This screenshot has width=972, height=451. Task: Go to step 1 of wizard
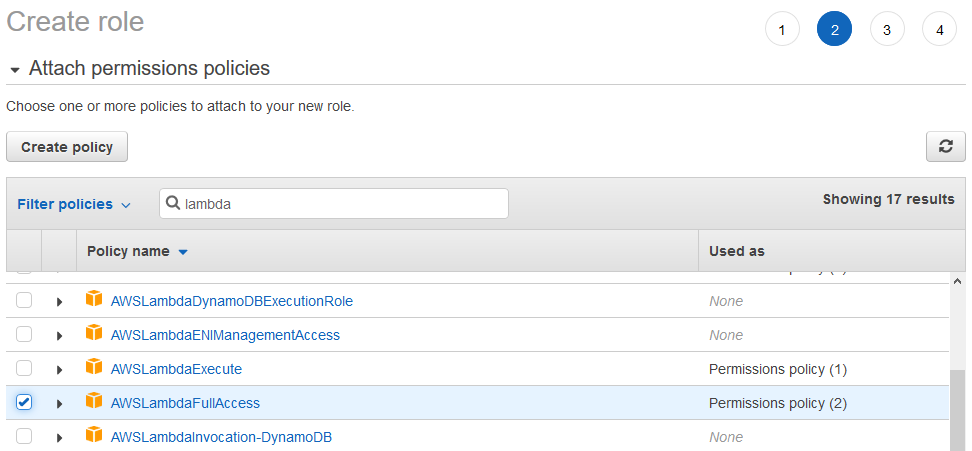click(782, 29)
